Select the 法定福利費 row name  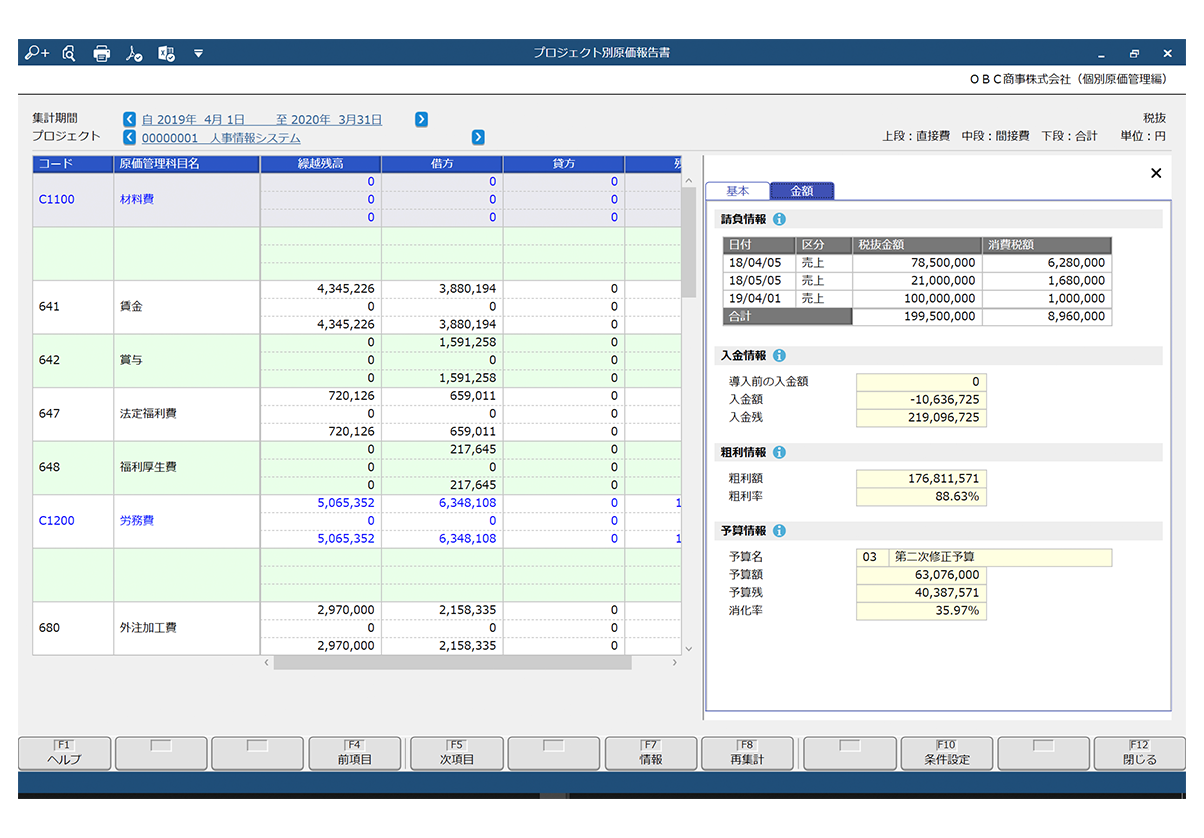click(x=187, y=414)
